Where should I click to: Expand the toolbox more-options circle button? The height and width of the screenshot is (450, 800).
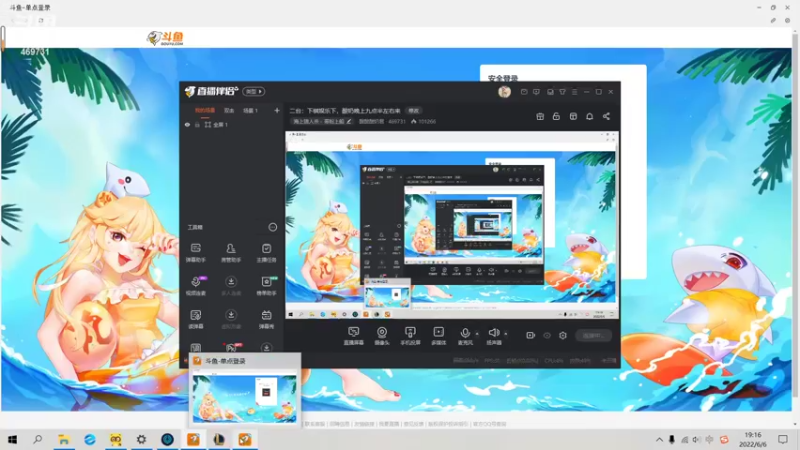272,227
